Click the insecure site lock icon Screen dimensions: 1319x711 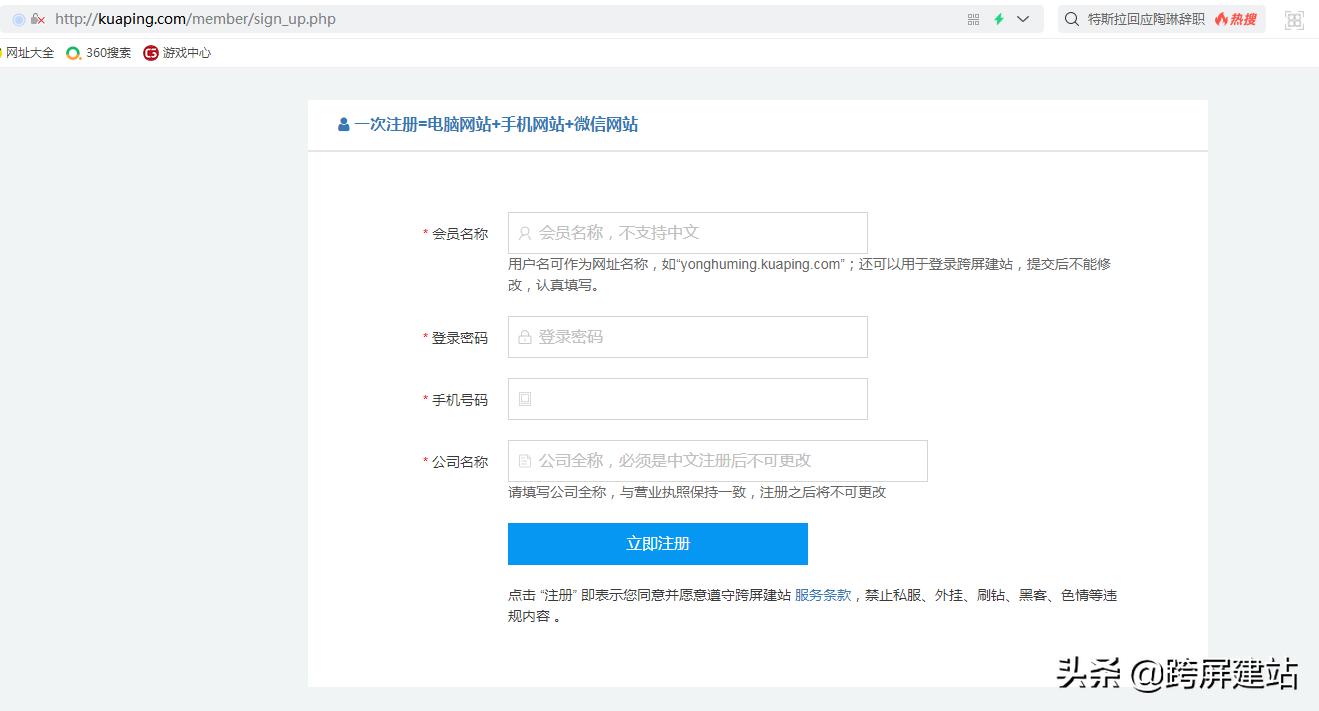(38, 19)
